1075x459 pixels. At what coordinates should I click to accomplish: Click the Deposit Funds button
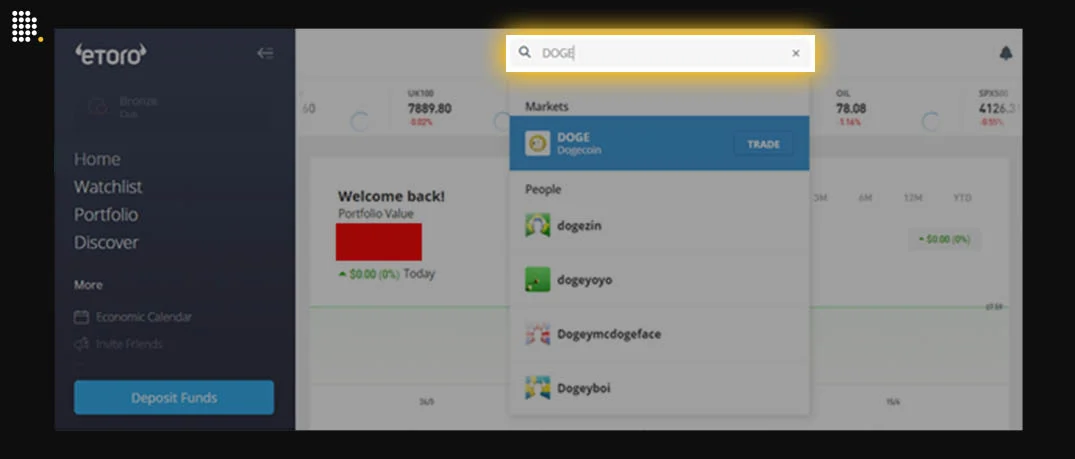point(174,398)
